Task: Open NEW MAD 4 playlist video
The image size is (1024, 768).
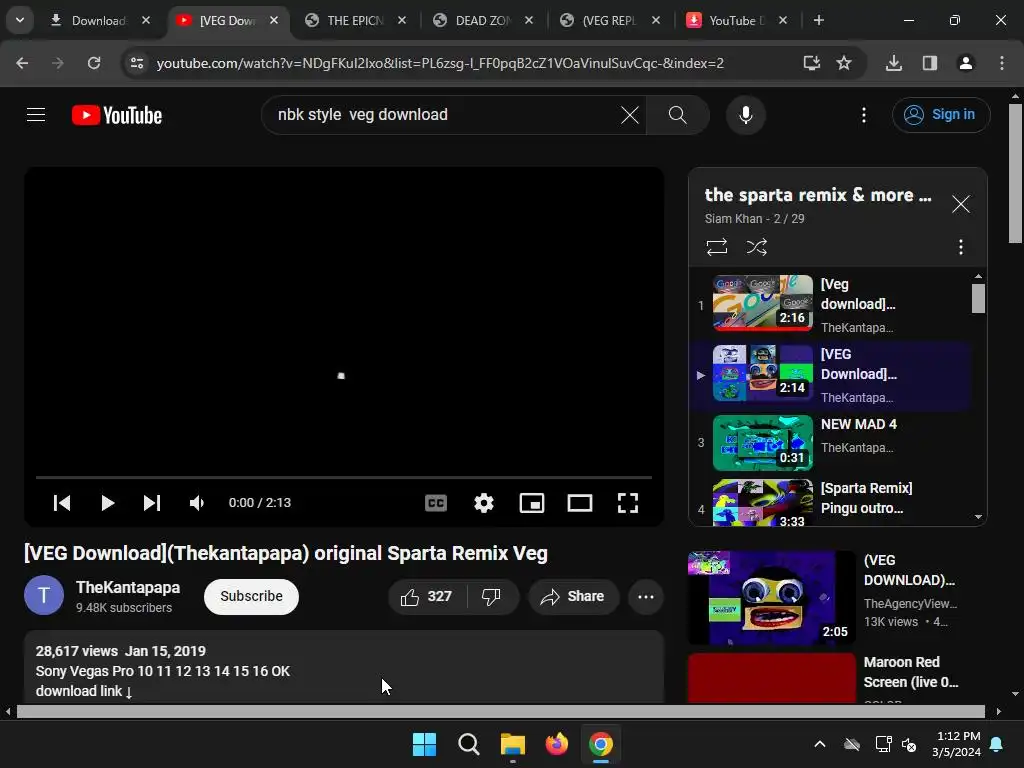Action: (x=830, y=443)
